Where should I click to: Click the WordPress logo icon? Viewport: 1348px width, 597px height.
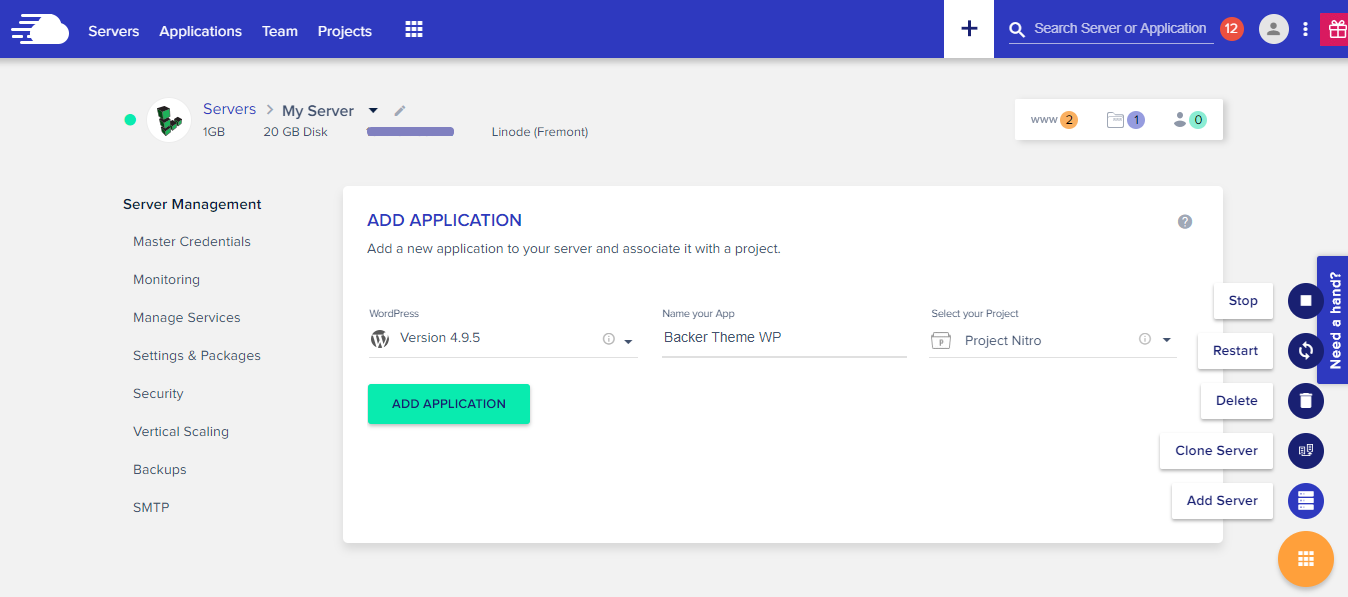[380, 339]
